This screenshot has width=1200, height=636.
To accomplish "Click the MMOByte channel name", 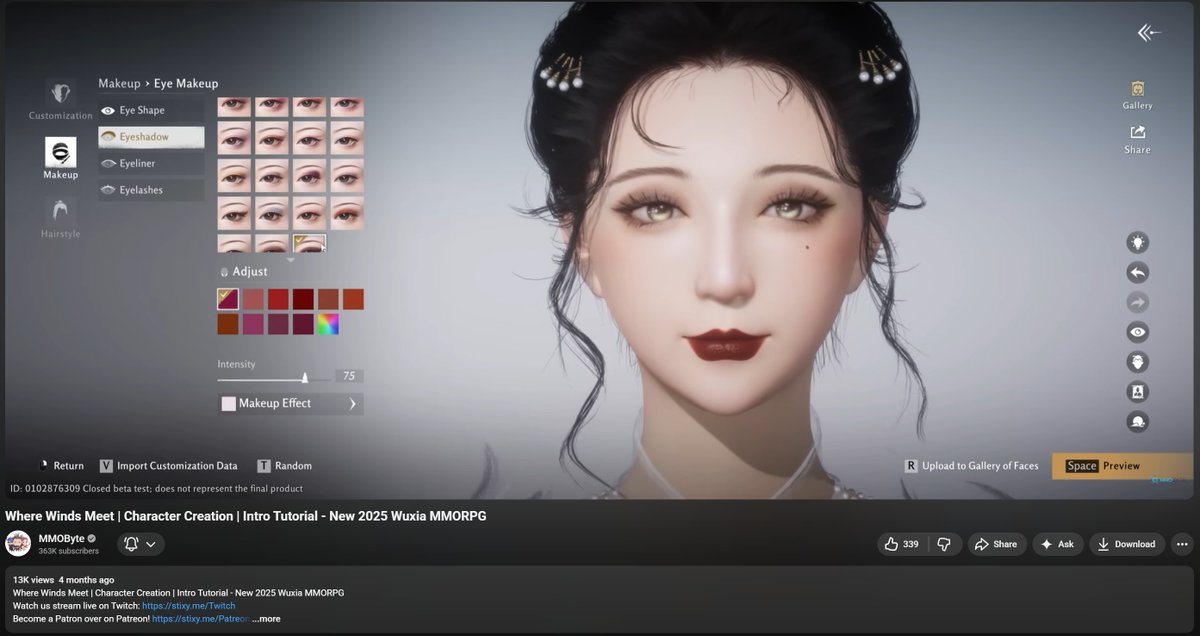I will [x=61, y=538].
